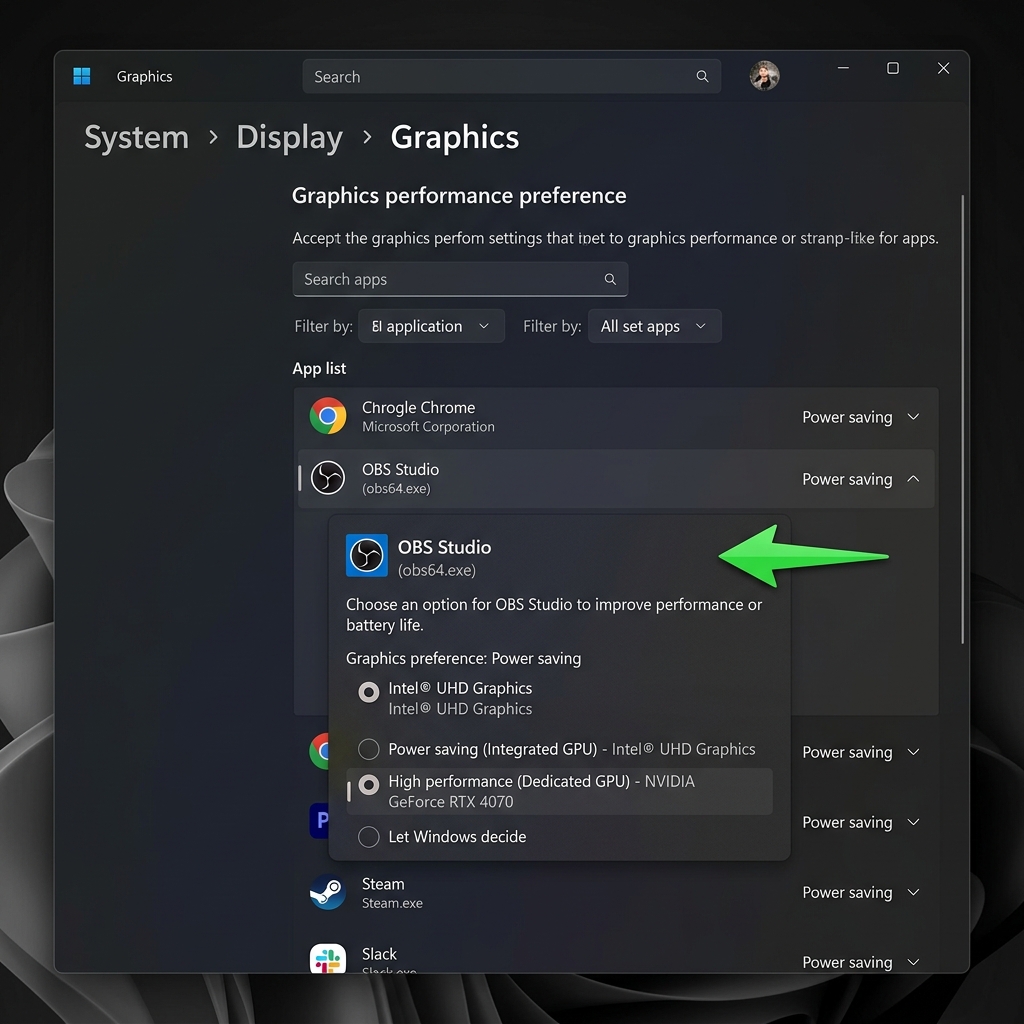Image resolution: width=1024 pixels, height=1024 pixels.
Task: Click the blue OBS Studio icon in popup
Action: pos(366,556)
